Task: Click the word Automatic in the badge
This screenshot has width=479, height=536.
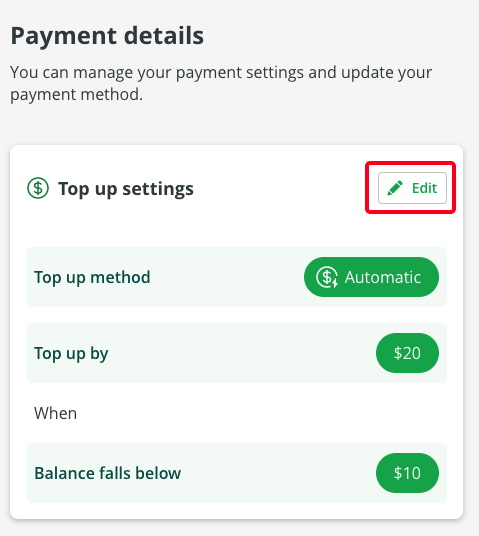Action: click(x=383, y=277)
